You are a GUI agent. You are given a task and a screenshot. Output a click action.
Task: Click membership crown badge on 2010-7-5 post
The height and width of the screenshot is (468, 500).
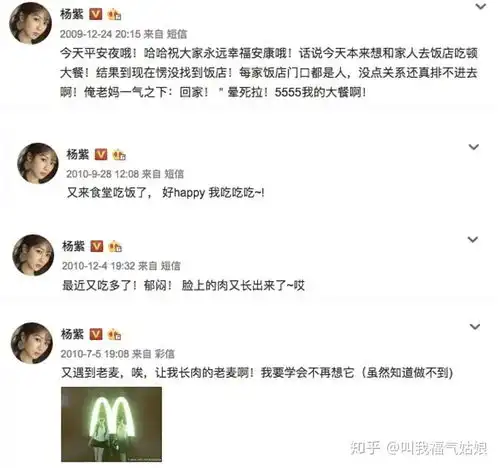click(x=114, y=334)
